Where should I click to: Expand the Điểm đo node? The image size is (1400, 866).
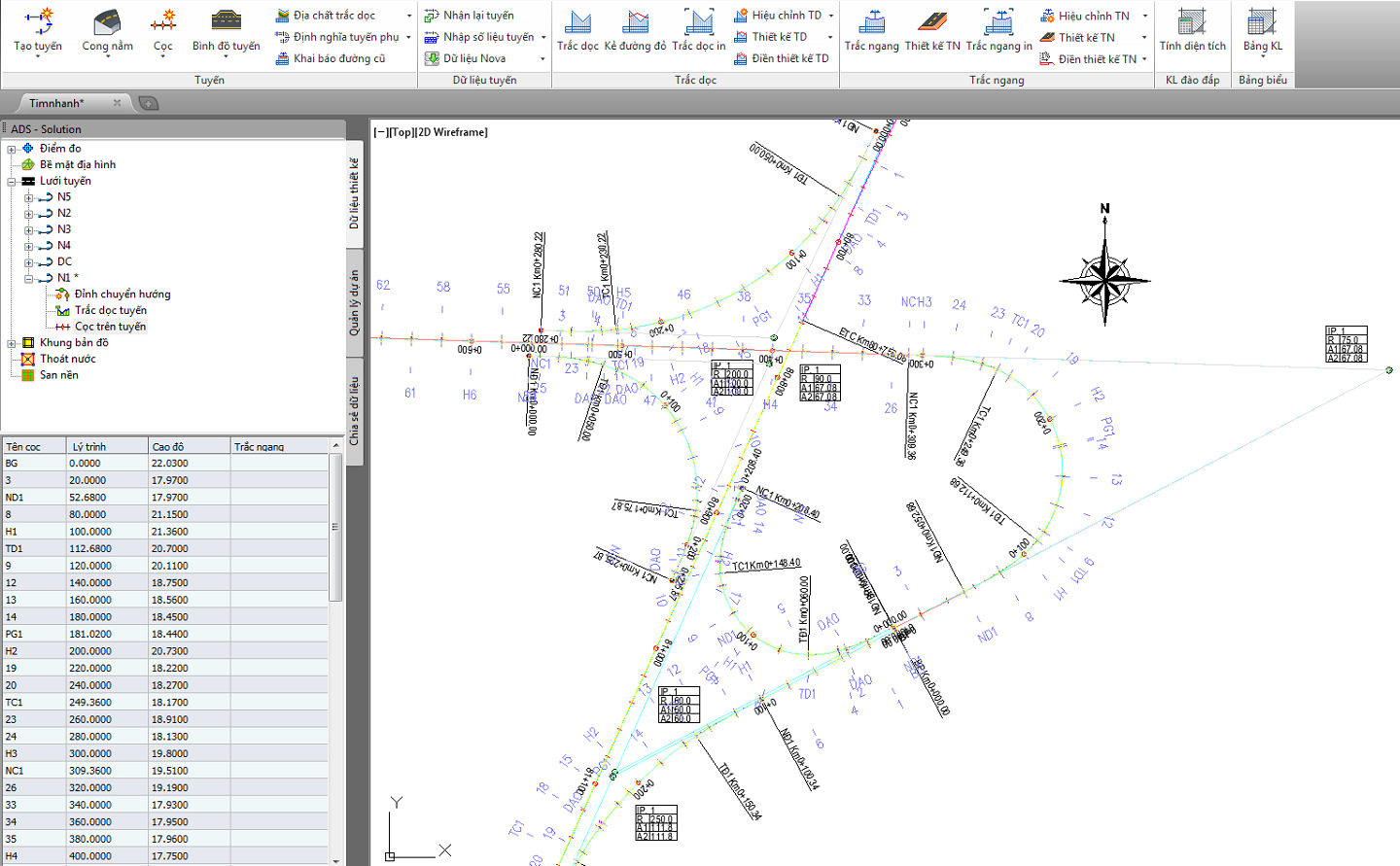click(11, 149)
